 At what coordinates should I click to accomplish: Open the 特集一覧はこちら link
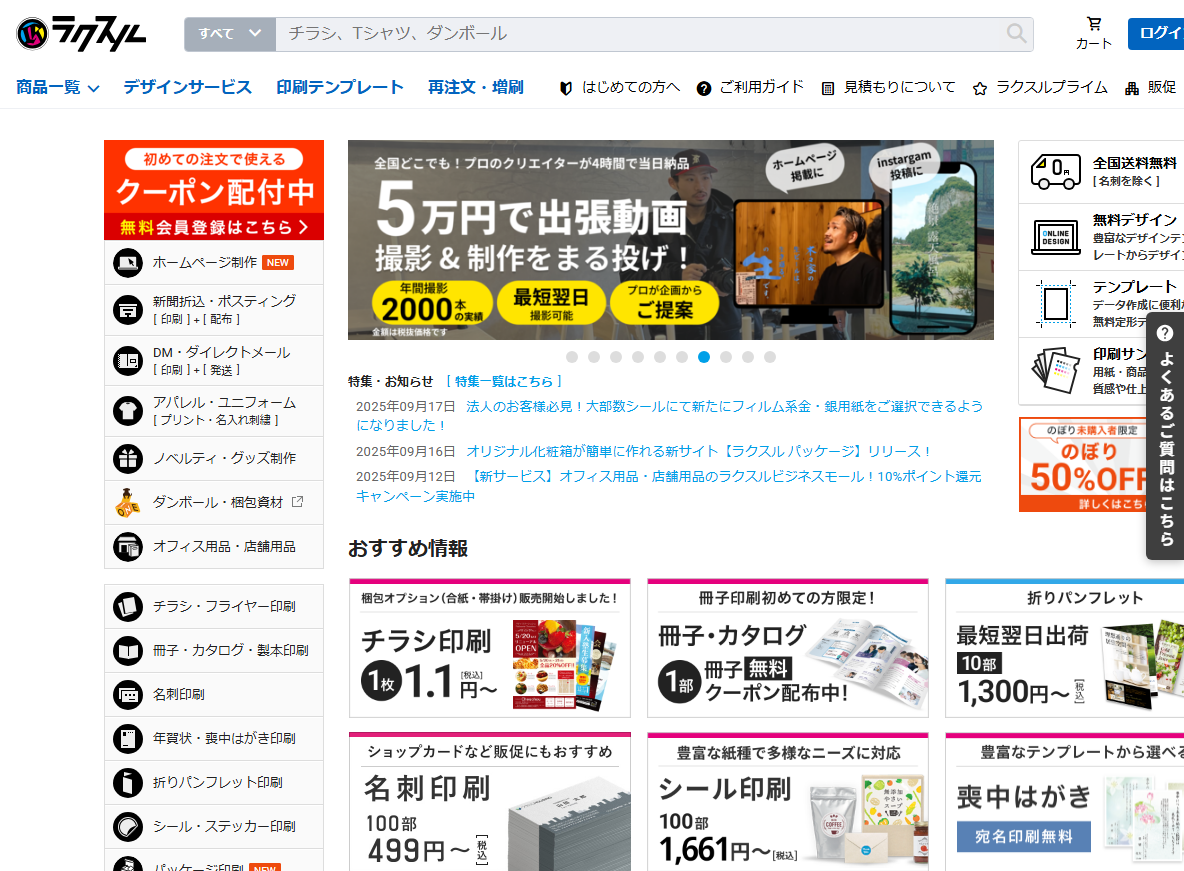[504, 381]
